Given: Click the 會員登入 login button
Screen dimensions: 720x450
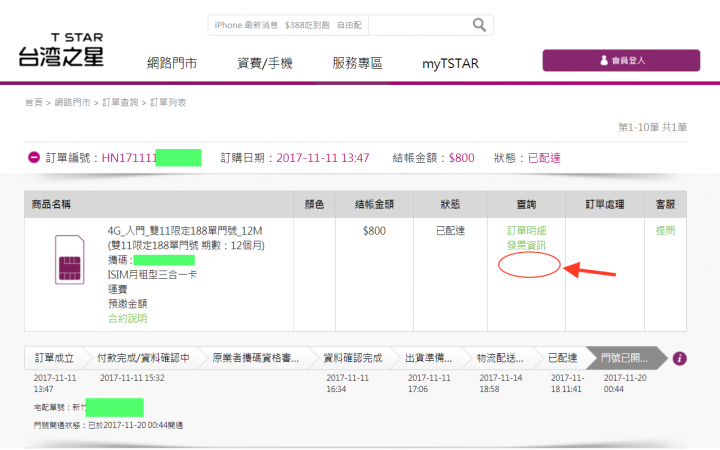Looking at the screenshot, I should [x=621, y=60].
